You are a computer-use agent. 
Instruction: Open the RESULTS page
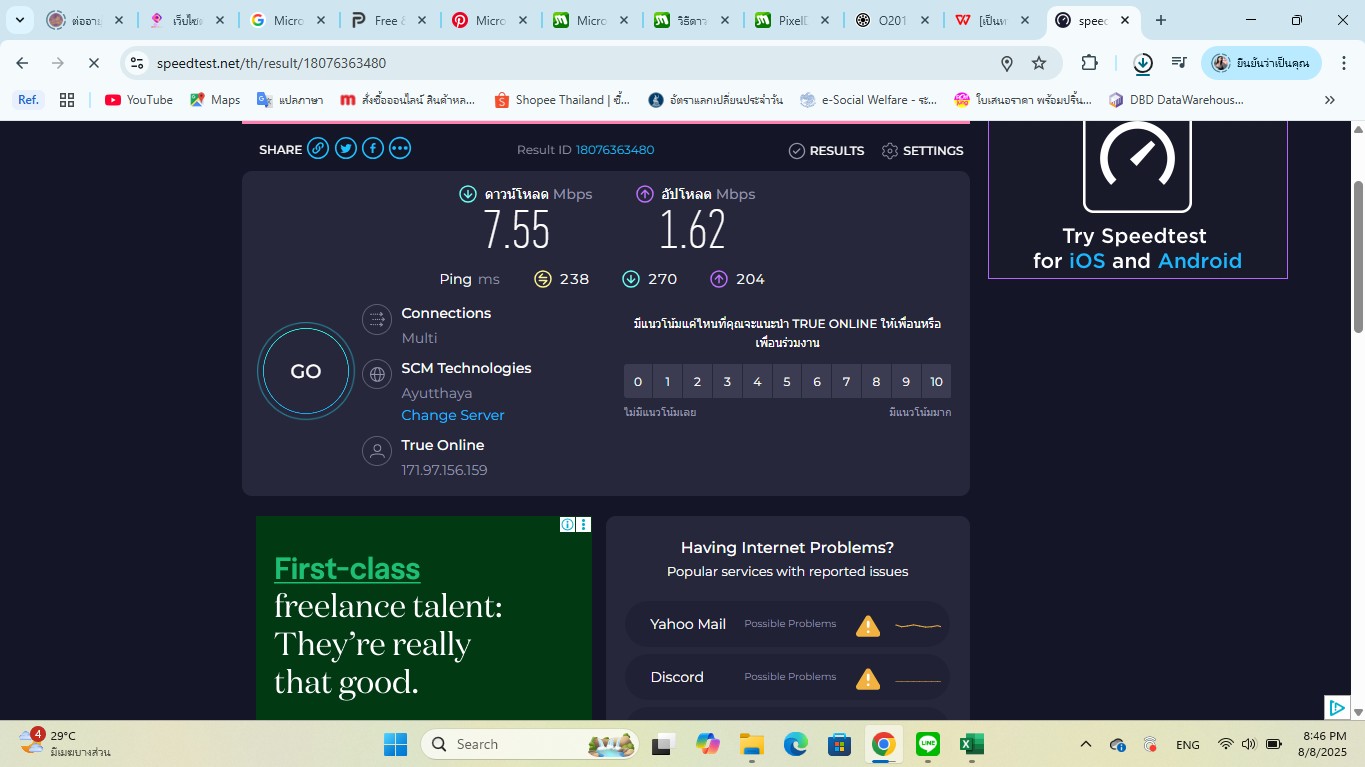(x=827, y=151)
